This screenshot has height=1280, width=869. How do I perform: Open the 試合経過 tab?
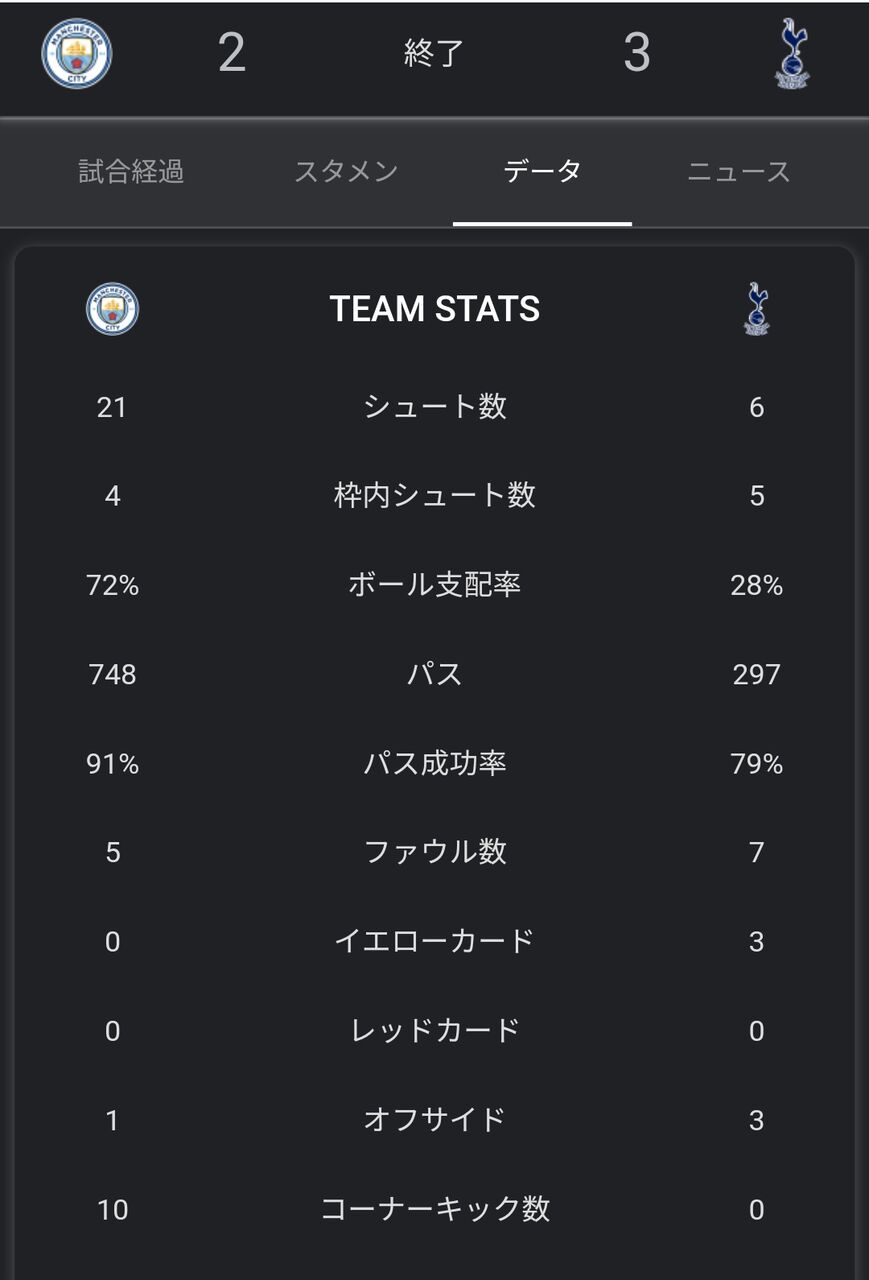coord(131,172)
